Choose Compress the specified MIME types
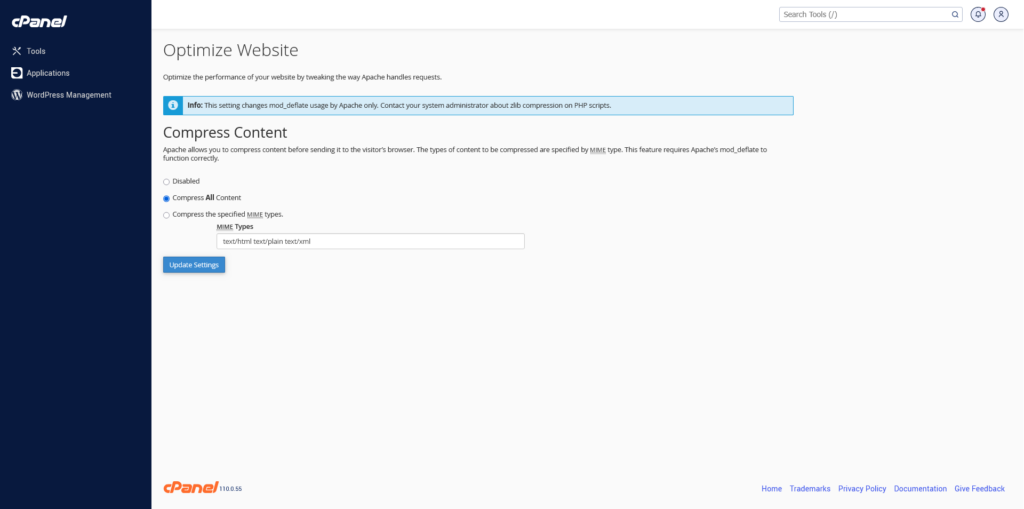The image size is (1024, 509). [166, 215]
